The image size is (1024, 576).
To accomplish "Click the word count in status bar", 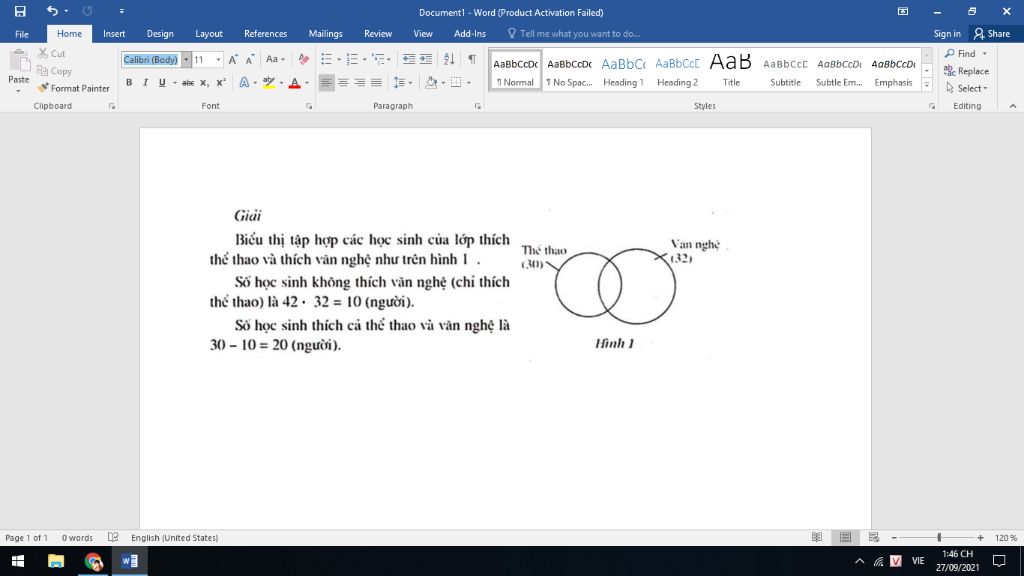I will 77,537.
